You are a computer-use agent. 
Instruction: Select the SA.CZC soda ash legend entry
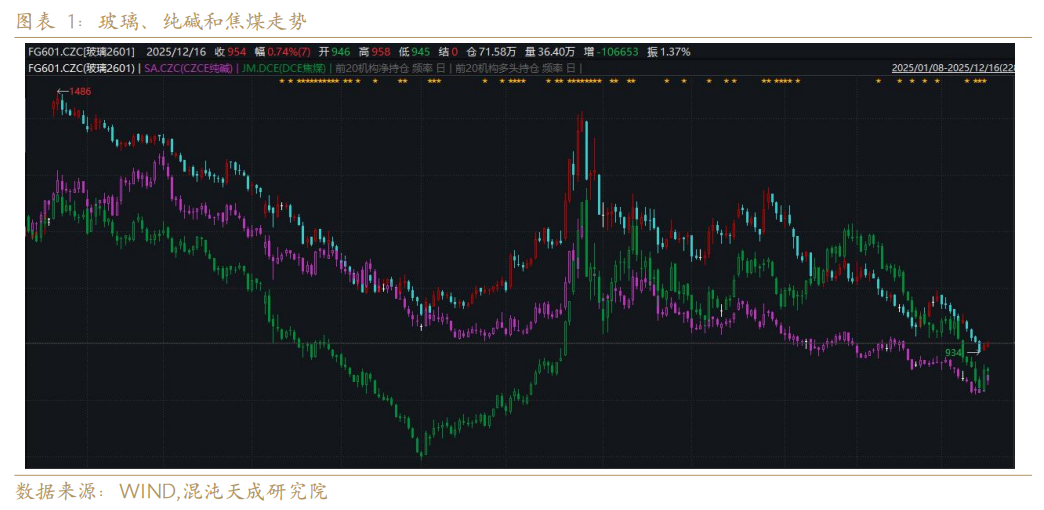187,68
